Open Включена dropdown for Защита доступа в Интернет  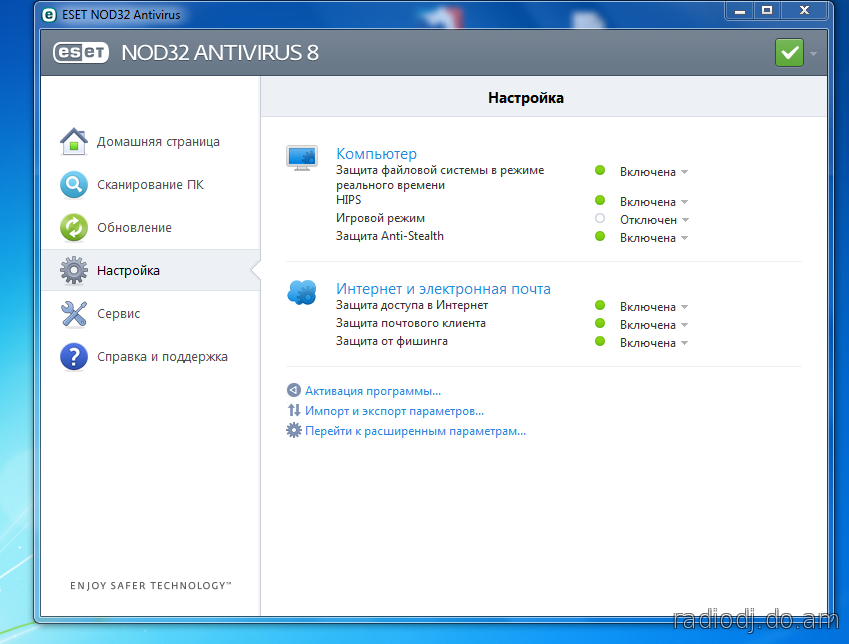tap(654, 307)
